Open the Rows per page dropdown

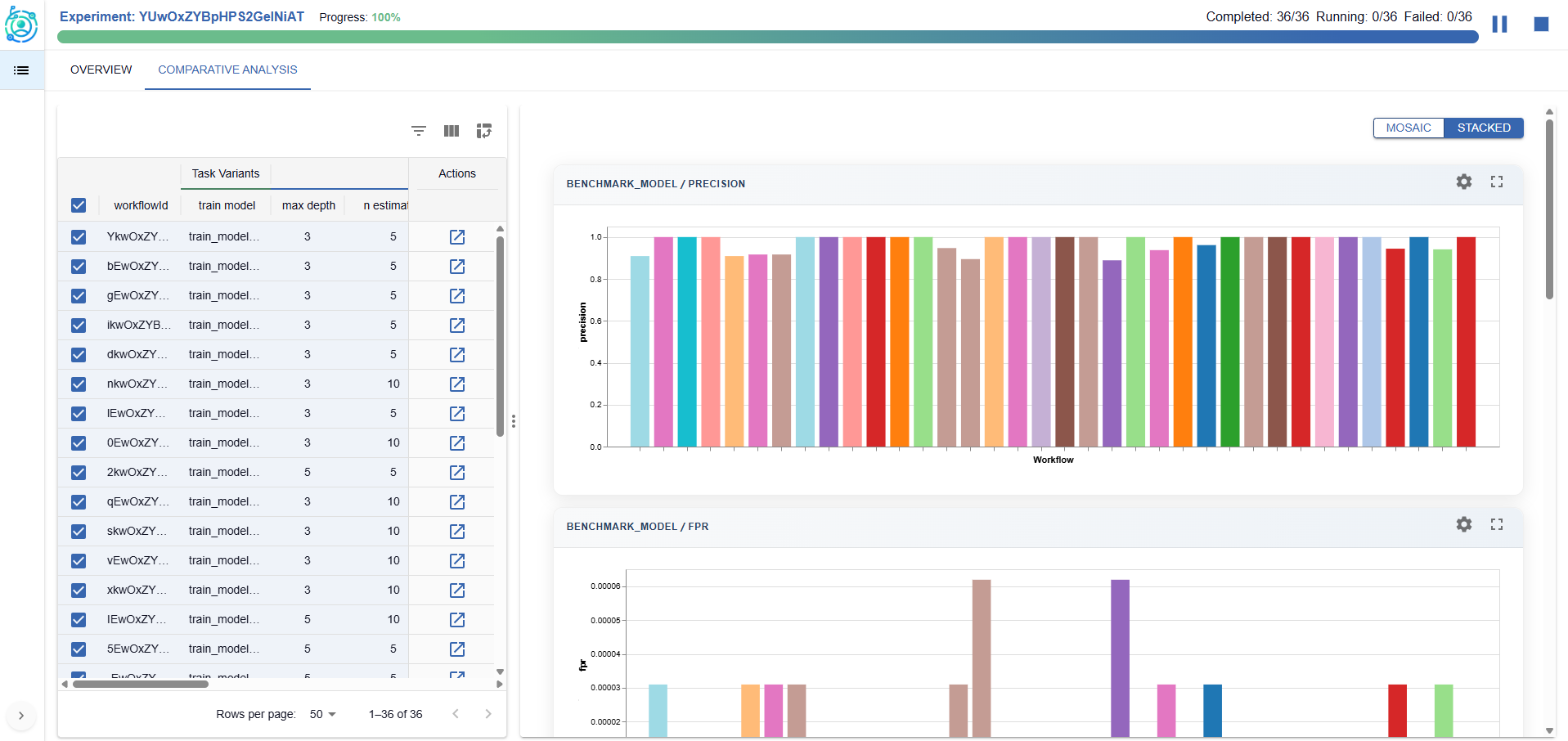coord(322,714)
